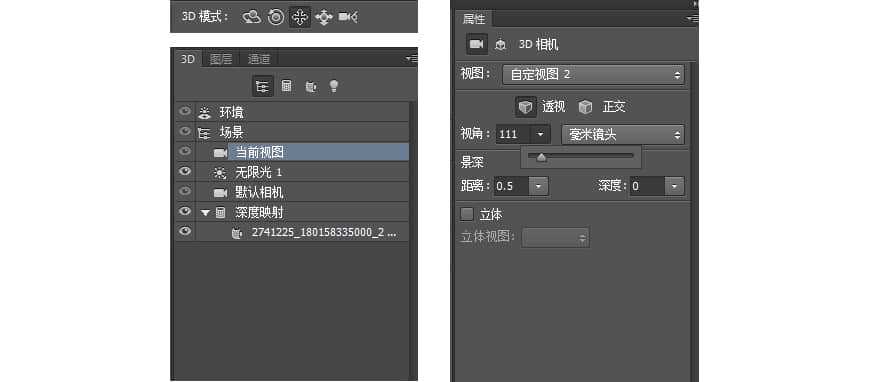Select the 3D roll mode icon
Viewport: 870px width, 382px height.
click(x=276, y=17)
